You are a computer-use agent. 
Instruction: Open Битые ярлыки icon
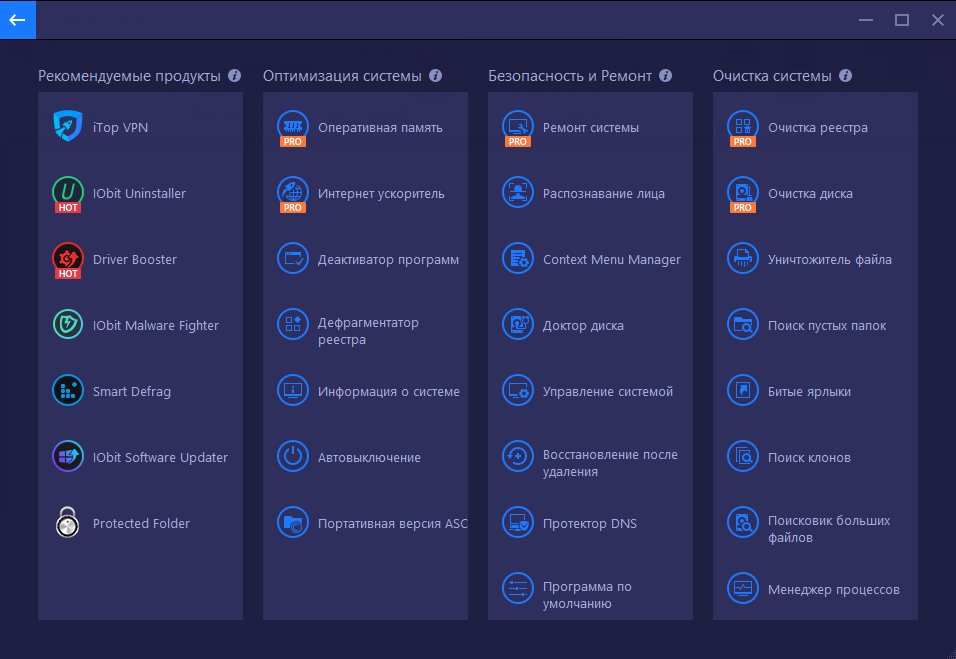[x=743, y=390]
